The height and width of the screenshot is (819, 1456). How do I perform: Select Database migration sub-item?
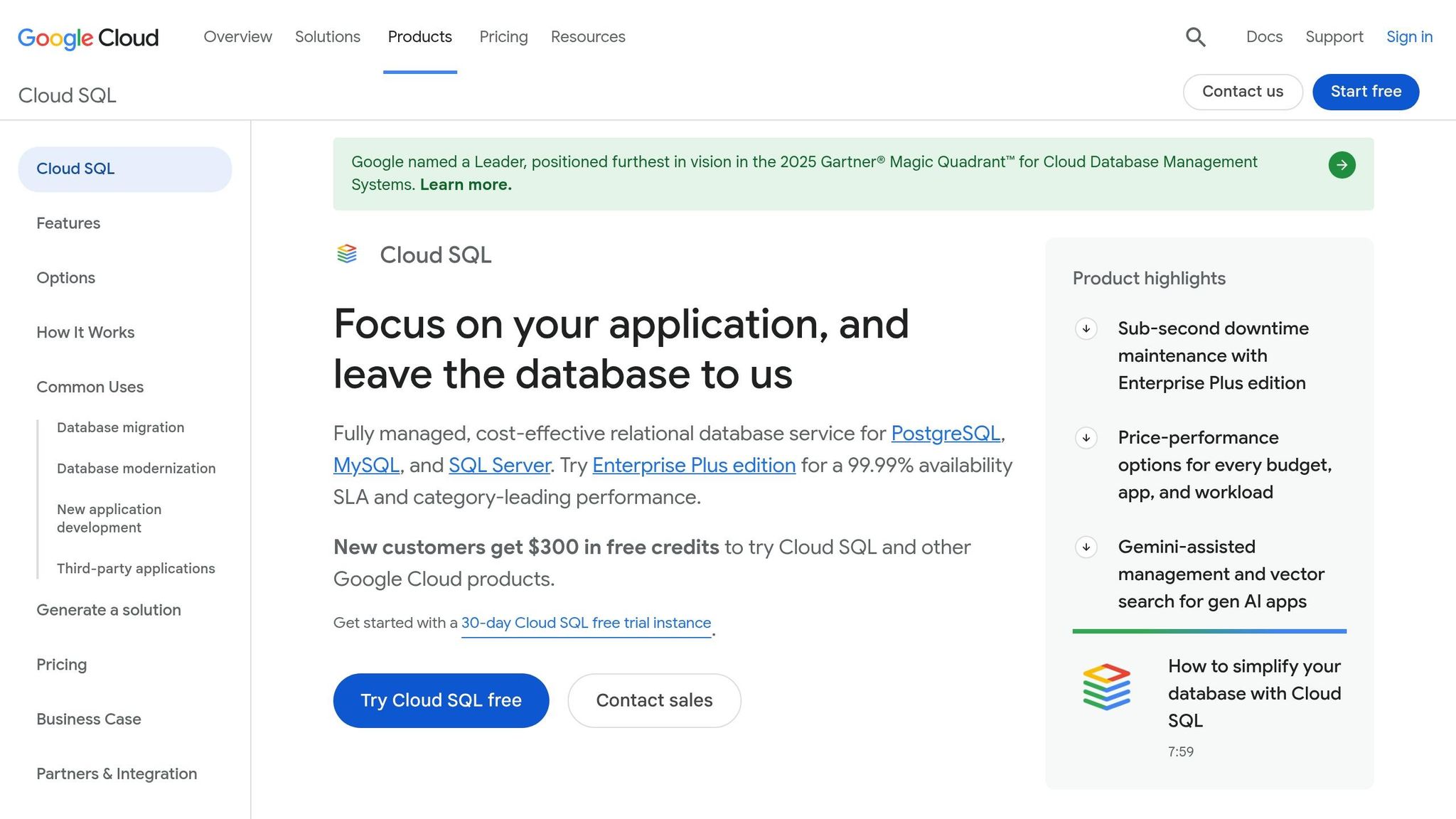click(120, 427)
